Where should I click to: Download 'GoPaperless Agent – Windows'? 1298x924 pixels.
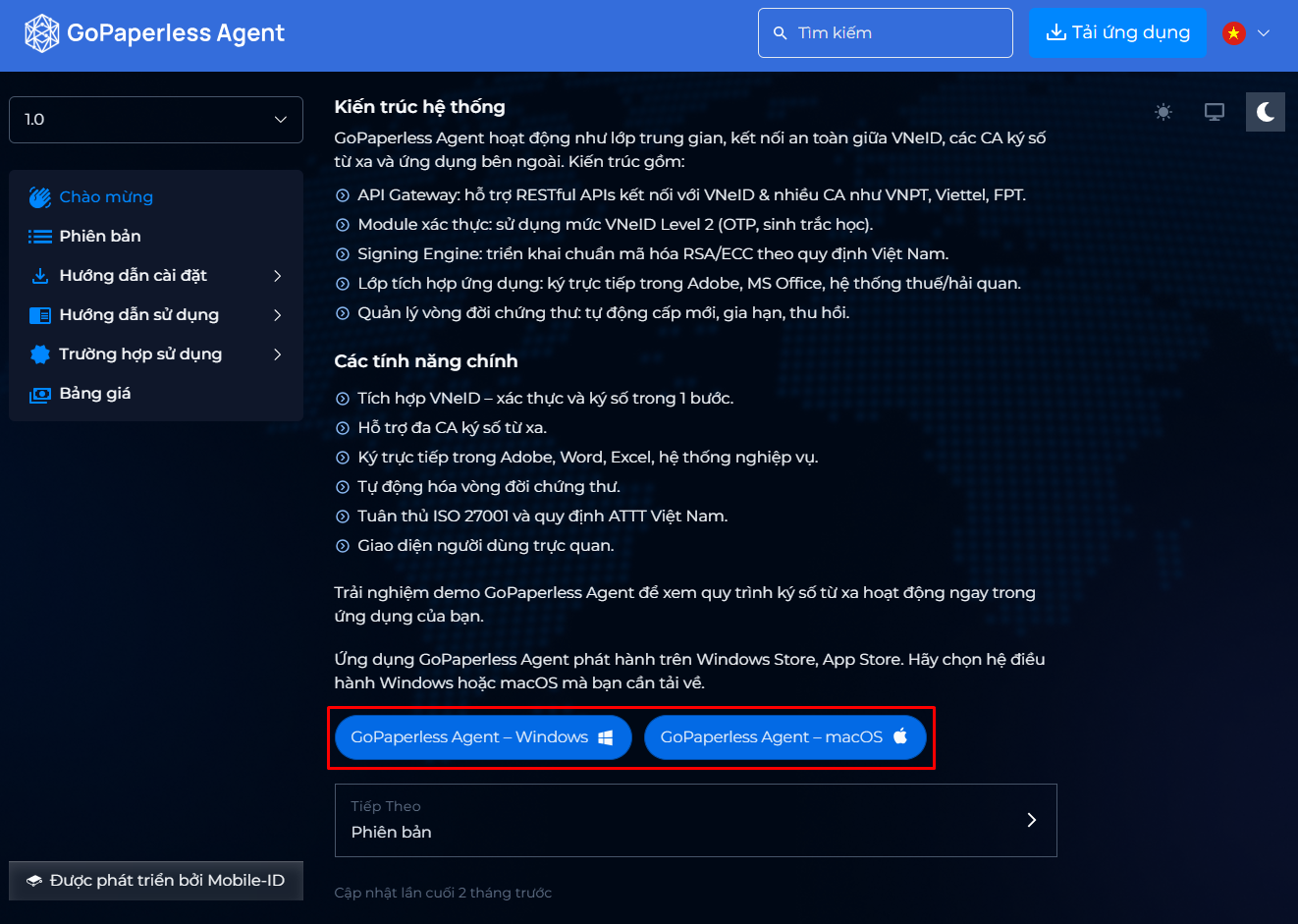[482, 737]
